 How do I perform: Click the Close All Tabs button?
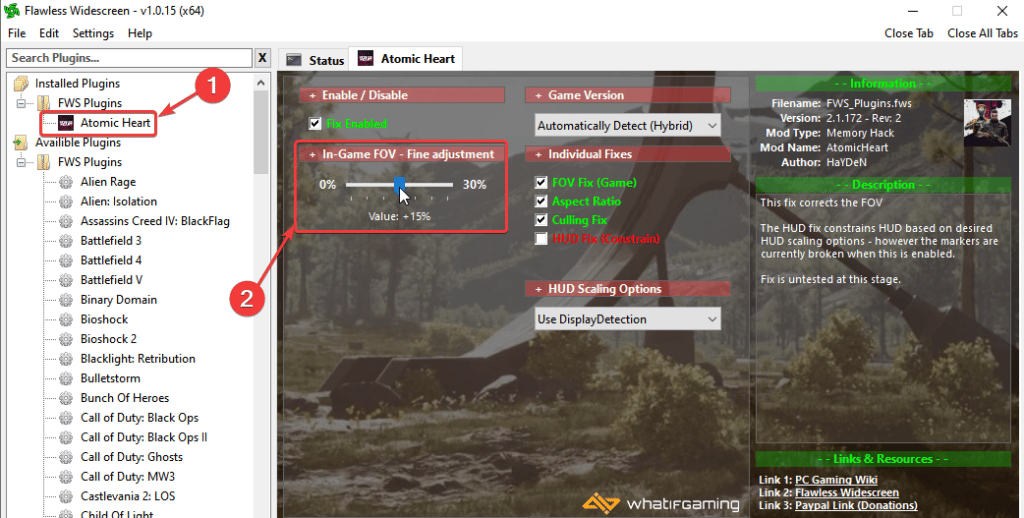982,33
